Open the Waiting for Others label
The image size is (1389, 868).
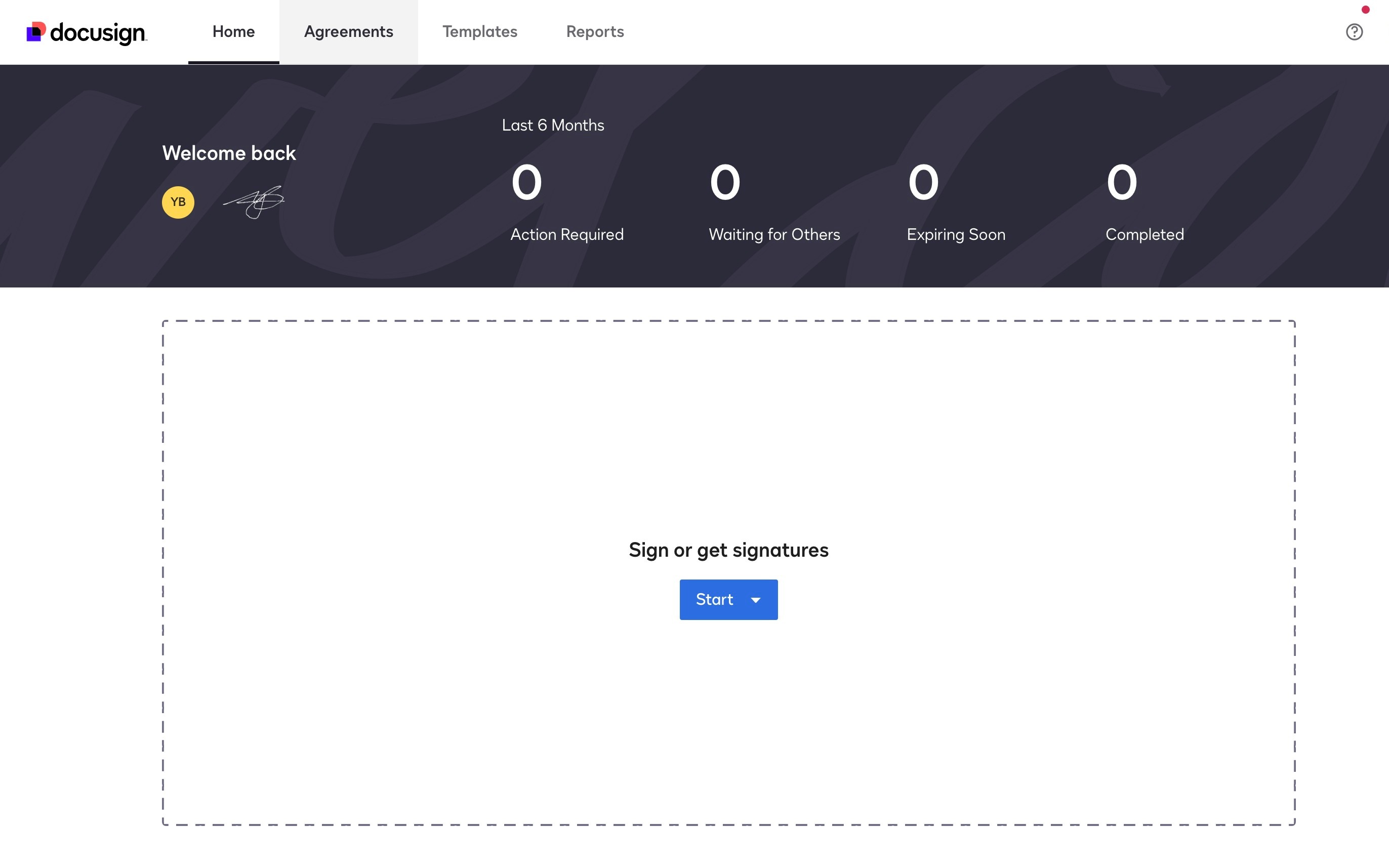(773, 234)
